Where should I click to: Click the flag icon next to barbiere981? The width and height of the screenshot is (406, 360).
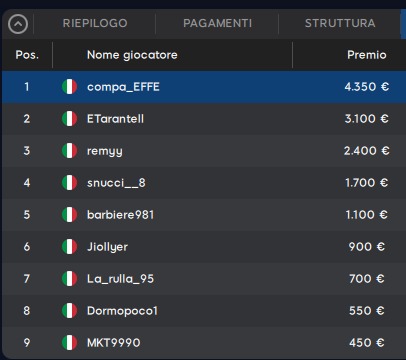[70, 215]
